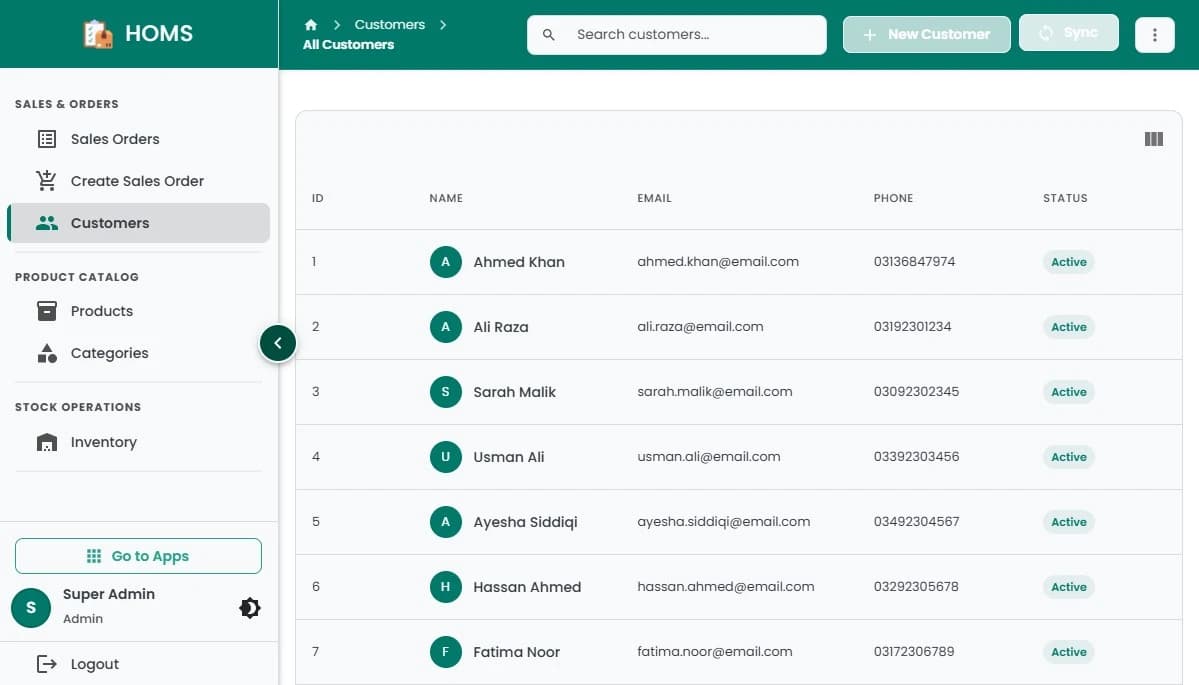Sort by the EMAIL column header

click(x=655, y=198)
